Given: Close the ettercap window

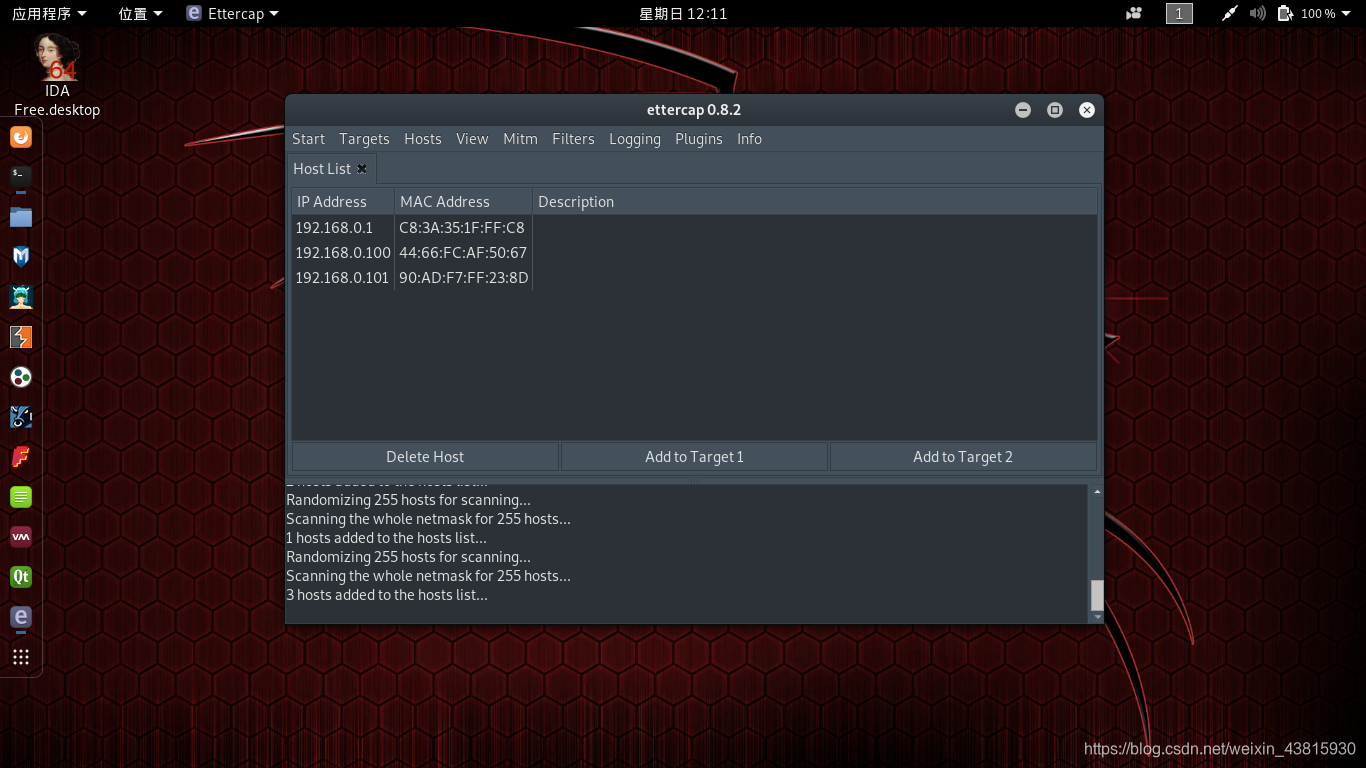Looking at the screenshot, I should click(x=1087, y=110).
